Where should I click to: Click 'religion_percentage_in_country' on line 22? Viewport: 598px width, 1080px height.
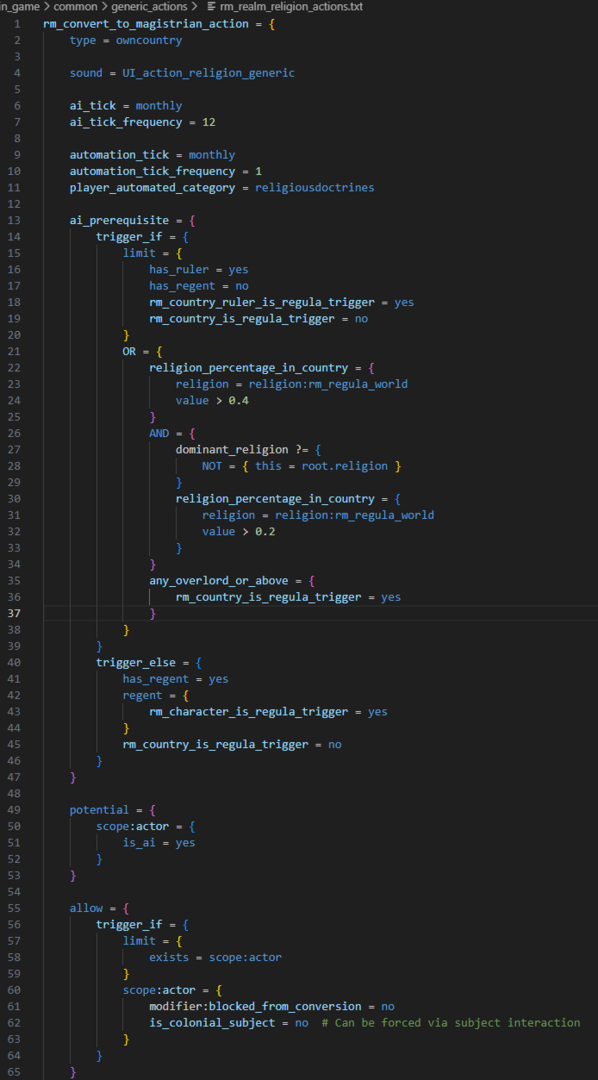click(249, 368)
